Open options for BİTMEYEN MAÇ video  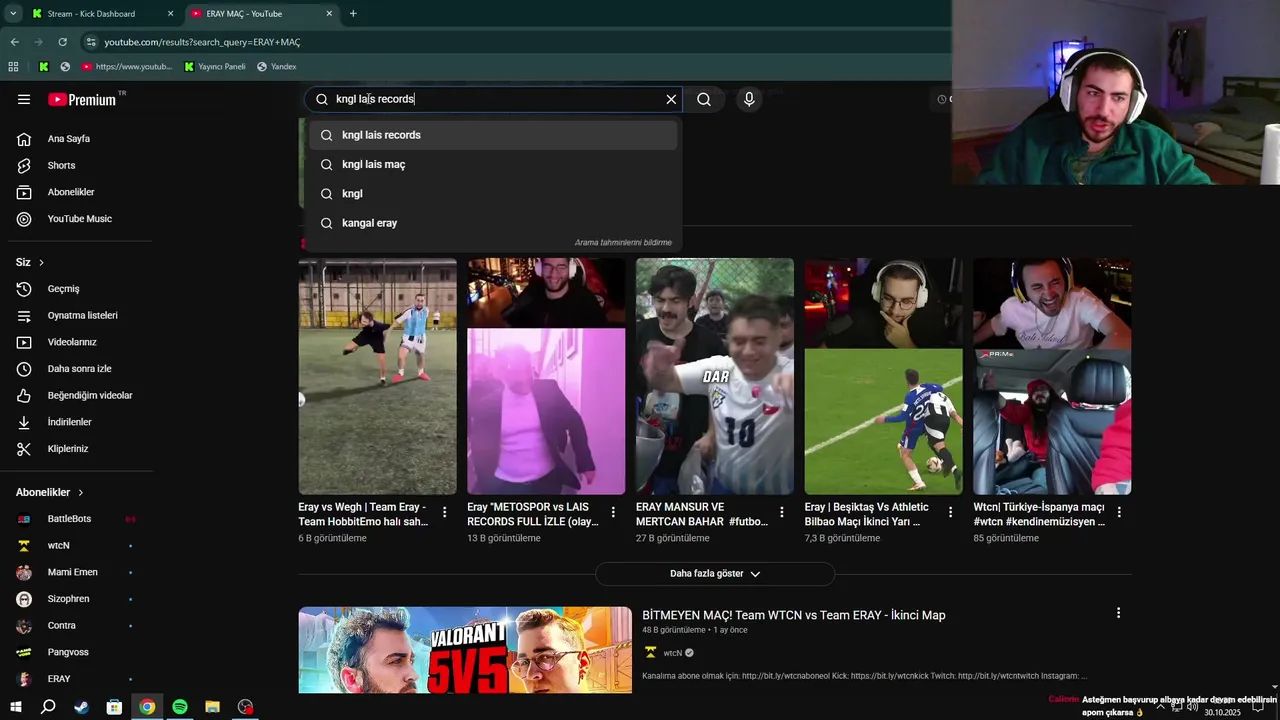(x=1118, y=613)
